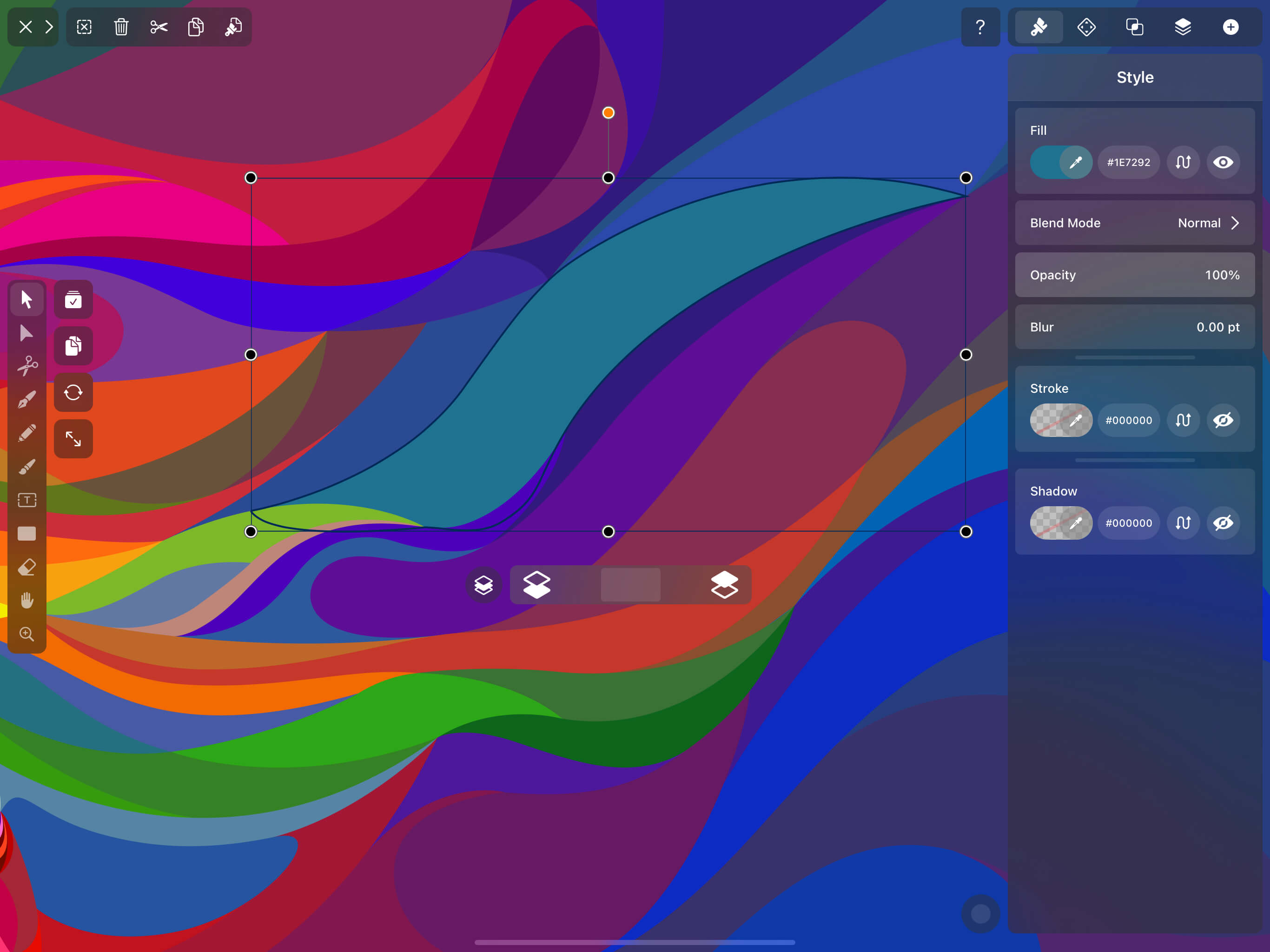Select the Pen tool
1270x952 pixels.
coord(27,400)
